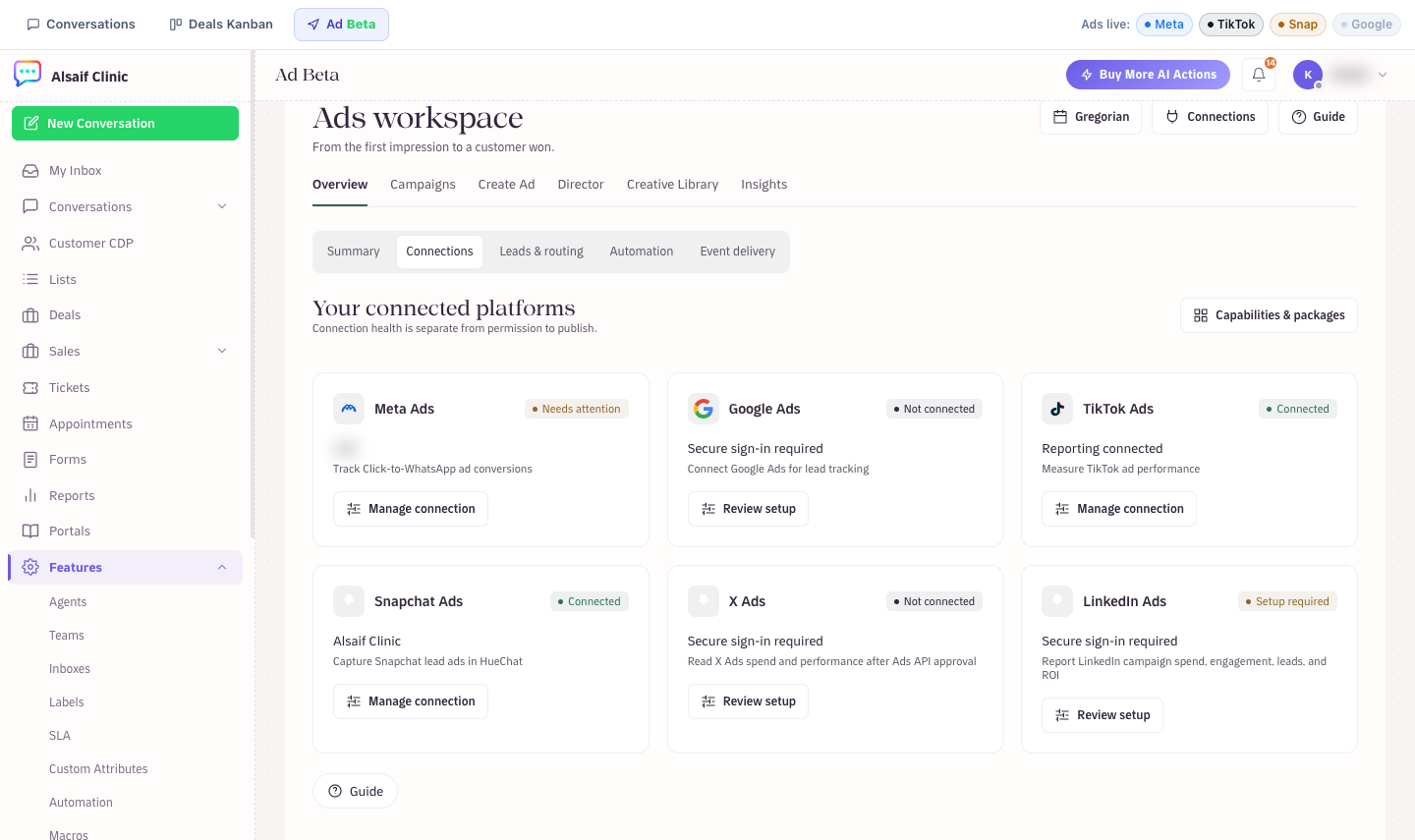
Task: Click the X Ads logo icon
Action: point(704,601)
